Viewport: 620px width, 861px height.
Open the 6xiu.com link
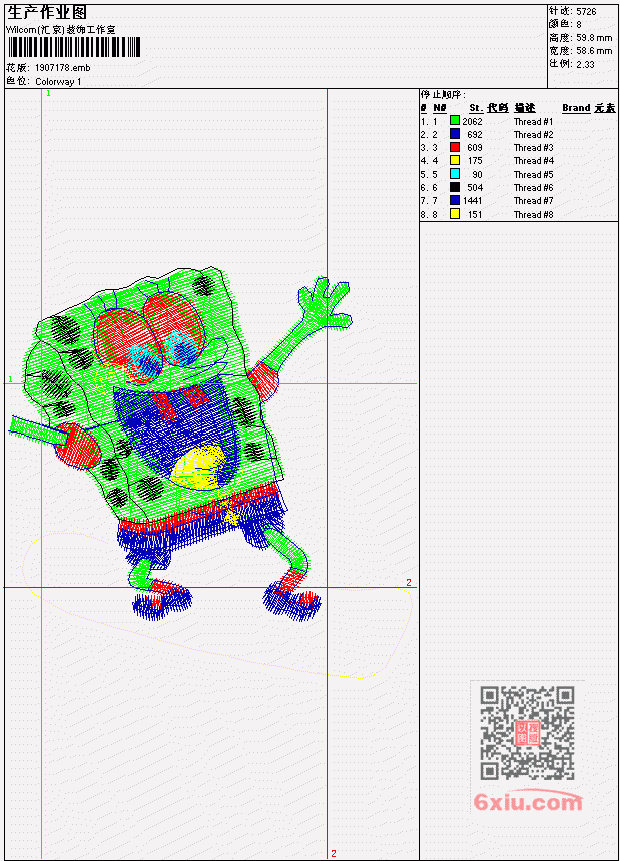click(x=528, y=802)
